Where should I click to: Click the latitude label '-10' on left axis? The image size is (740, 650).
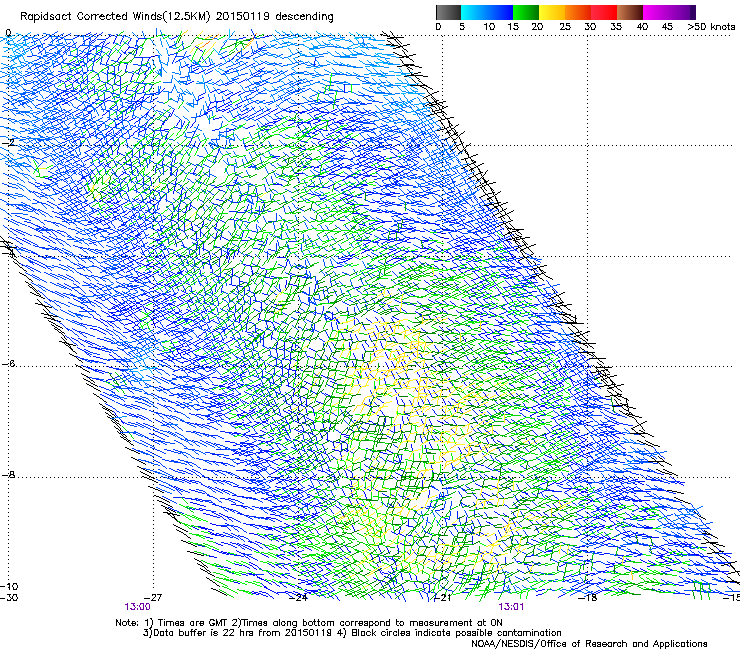point(9,587)
